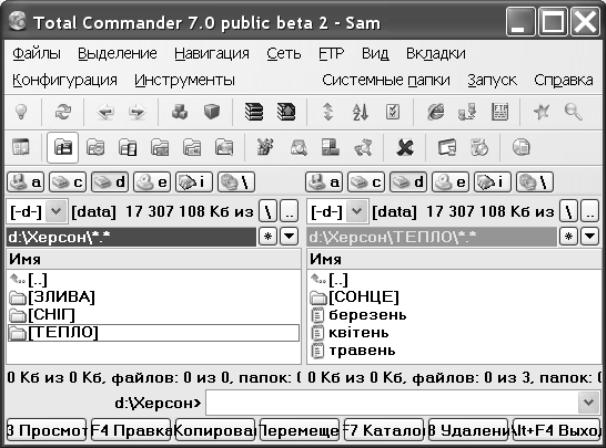Viewport: 606px width, 448px height.
Task: Go back using the left arrow icon
Action: click(x=106, y=112)
